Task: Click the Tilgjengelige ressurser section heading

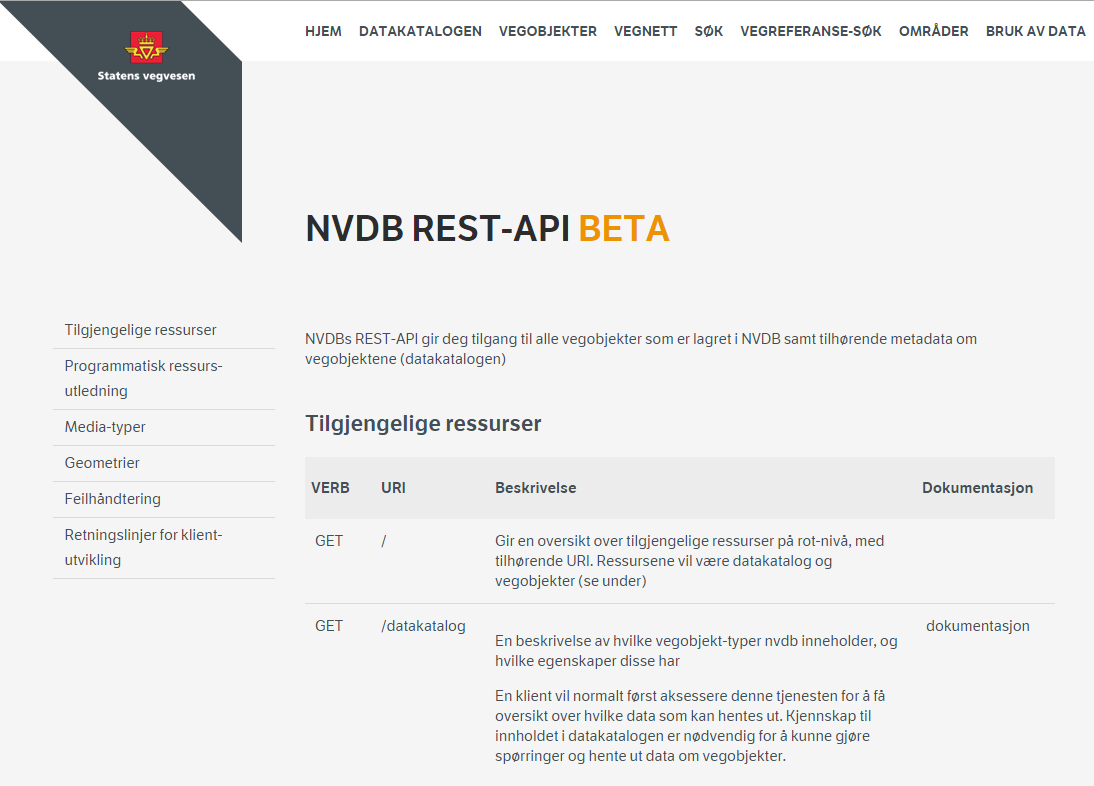Action: (423, 423)
